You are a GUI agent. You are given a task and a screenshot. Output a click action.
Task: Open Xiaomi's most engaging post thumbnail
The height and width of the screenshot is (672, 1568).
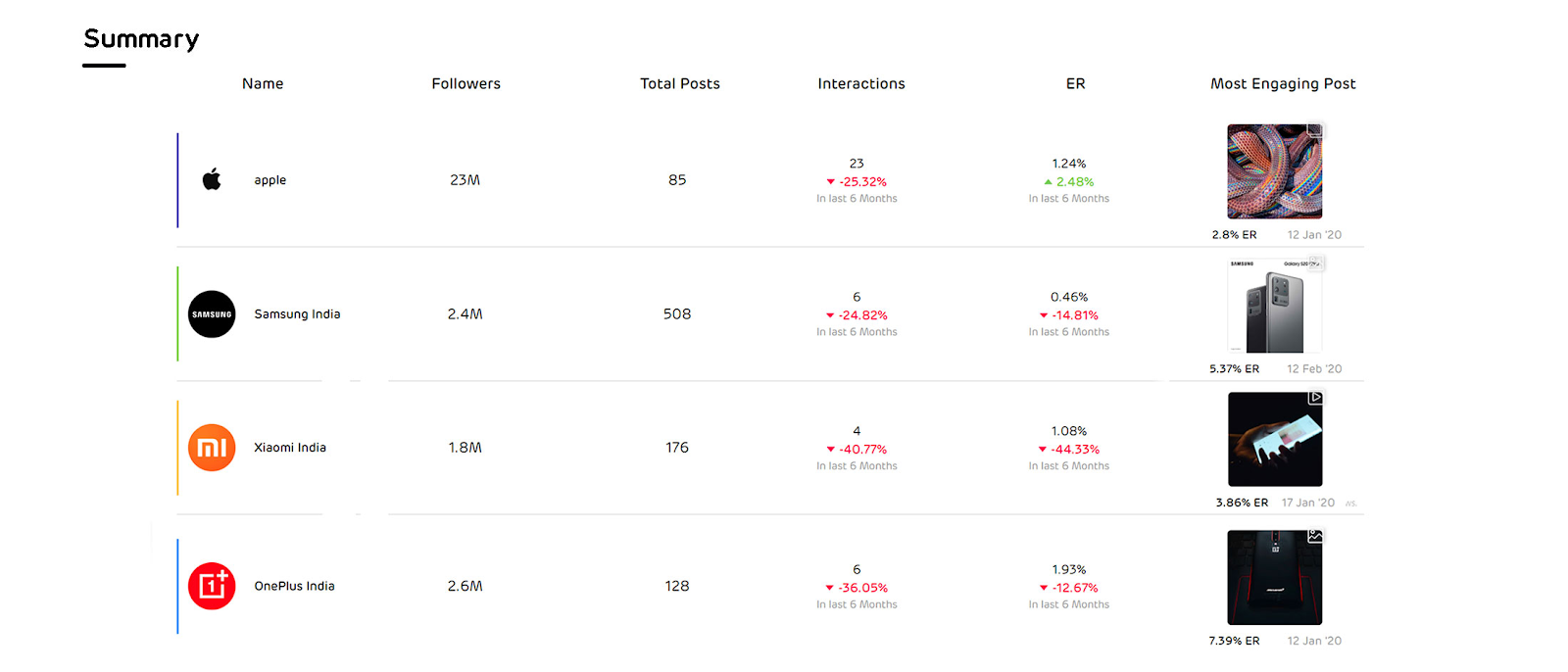(1274, 441)
